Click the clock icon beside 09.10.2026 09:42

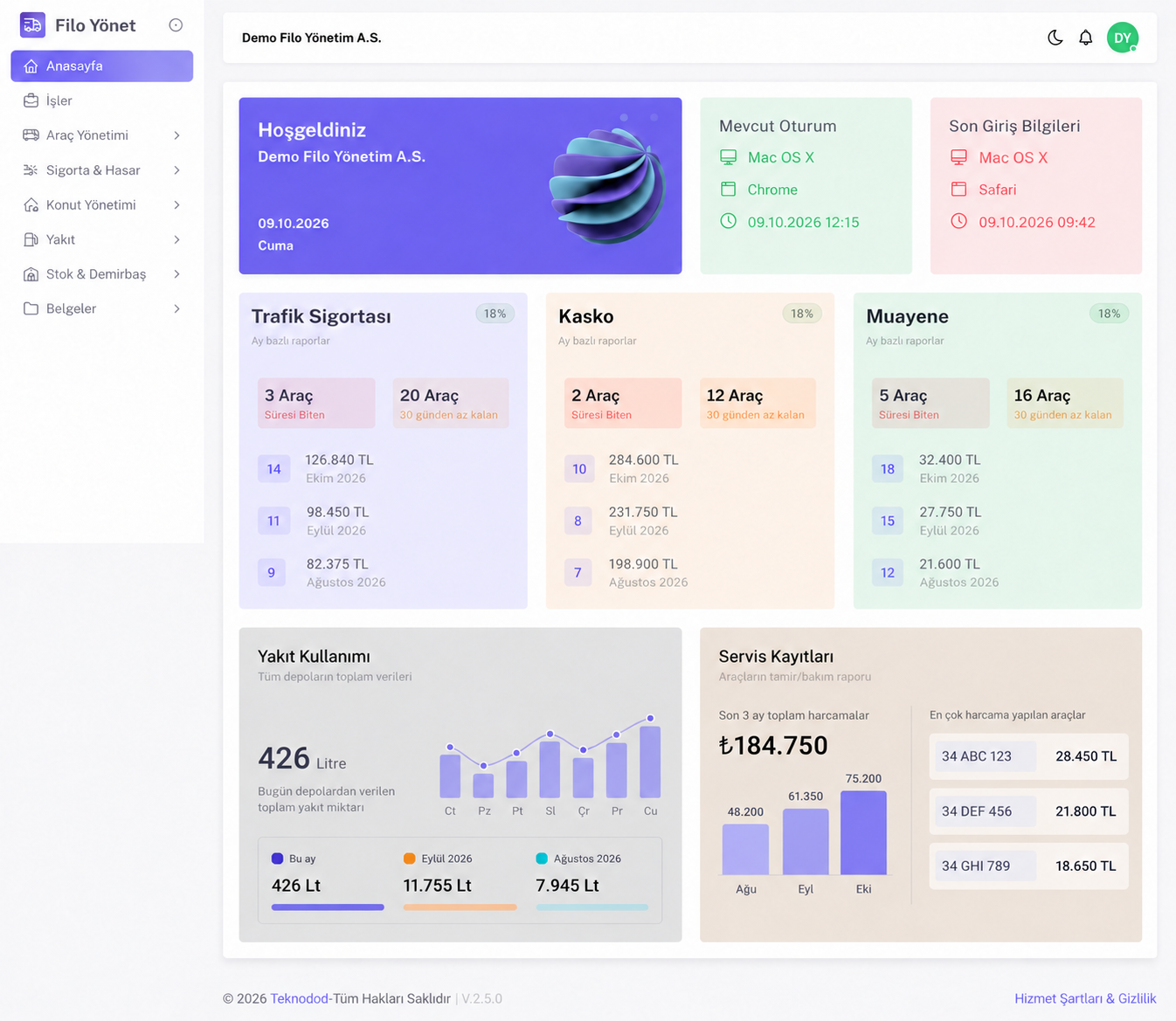coord(958,221)
